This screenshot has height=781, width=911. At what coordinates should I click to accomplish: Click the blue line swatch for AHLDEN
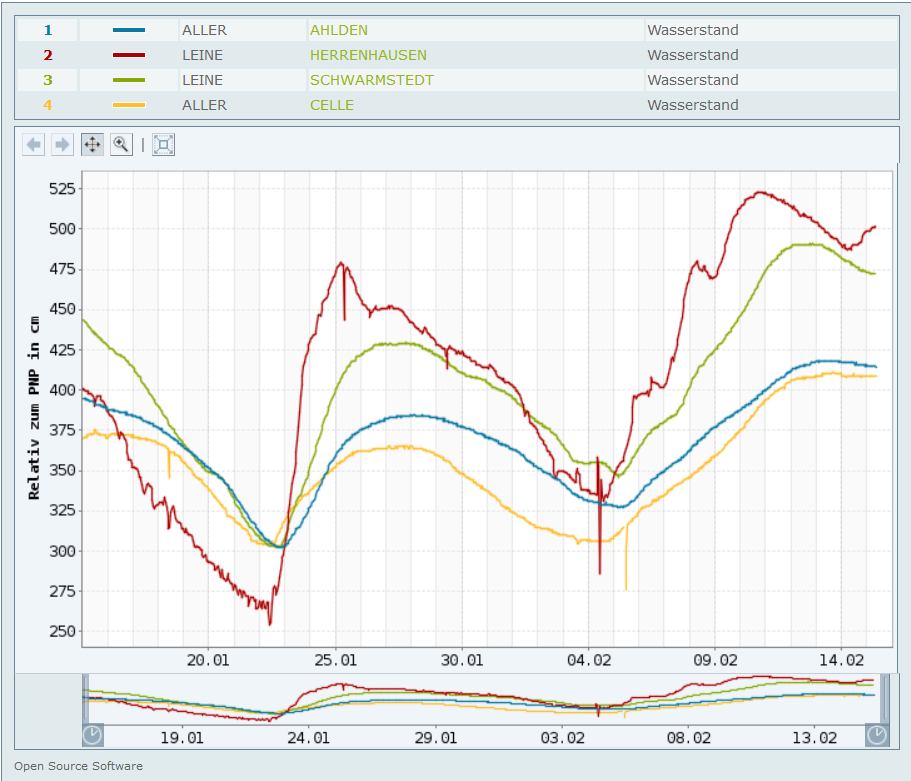(x=129, y=30)
